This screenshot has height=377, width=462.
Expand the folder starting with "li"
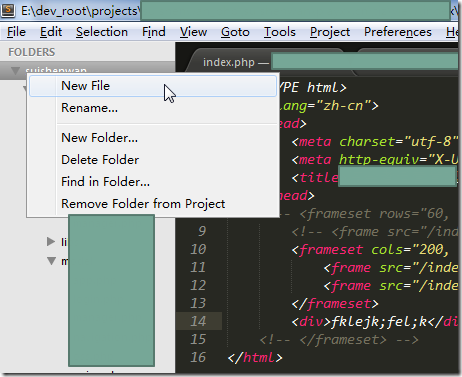click(x=51, y=241)
